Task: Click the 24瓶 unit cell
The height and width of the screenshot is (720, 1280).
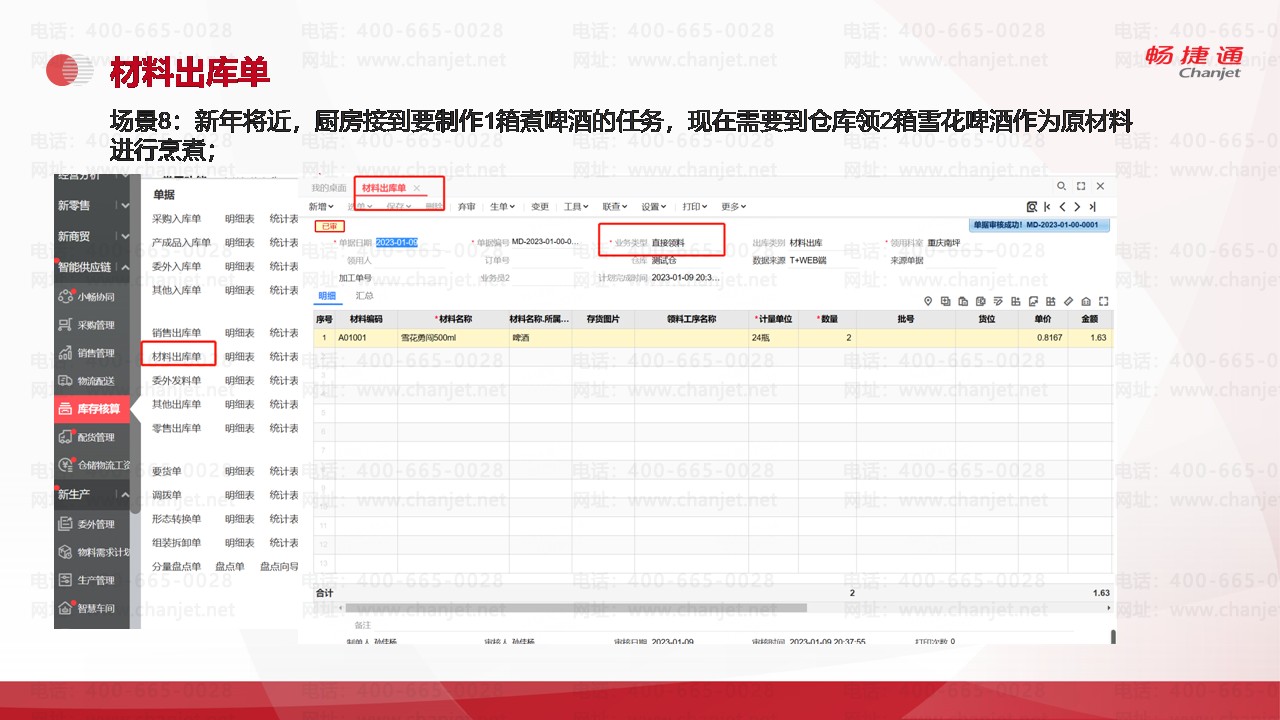Action: coord(774,338)
